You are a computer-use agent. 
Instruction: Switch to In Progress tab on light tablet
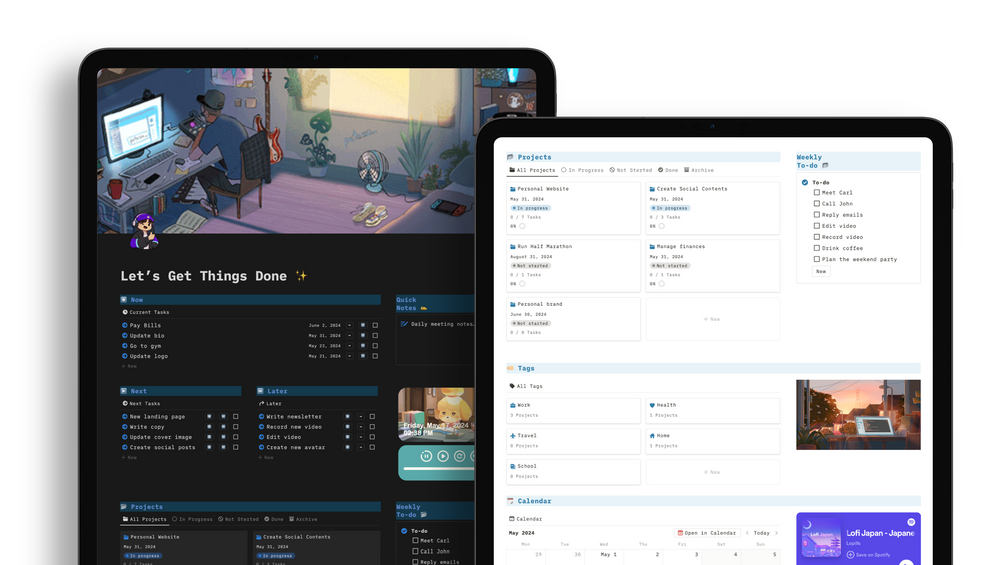[583, 170]
